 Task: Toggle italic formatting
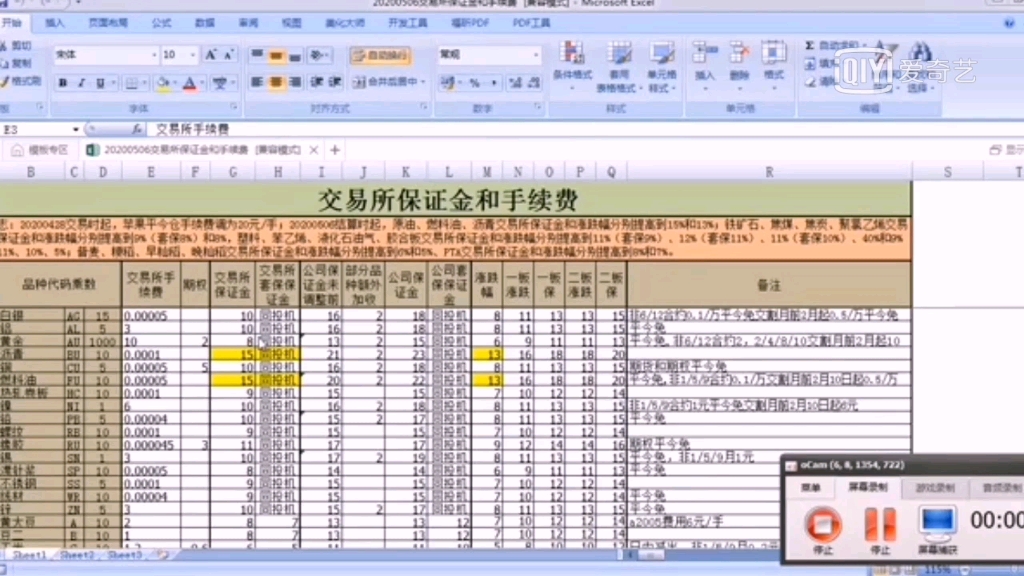[x=80, y=82]
